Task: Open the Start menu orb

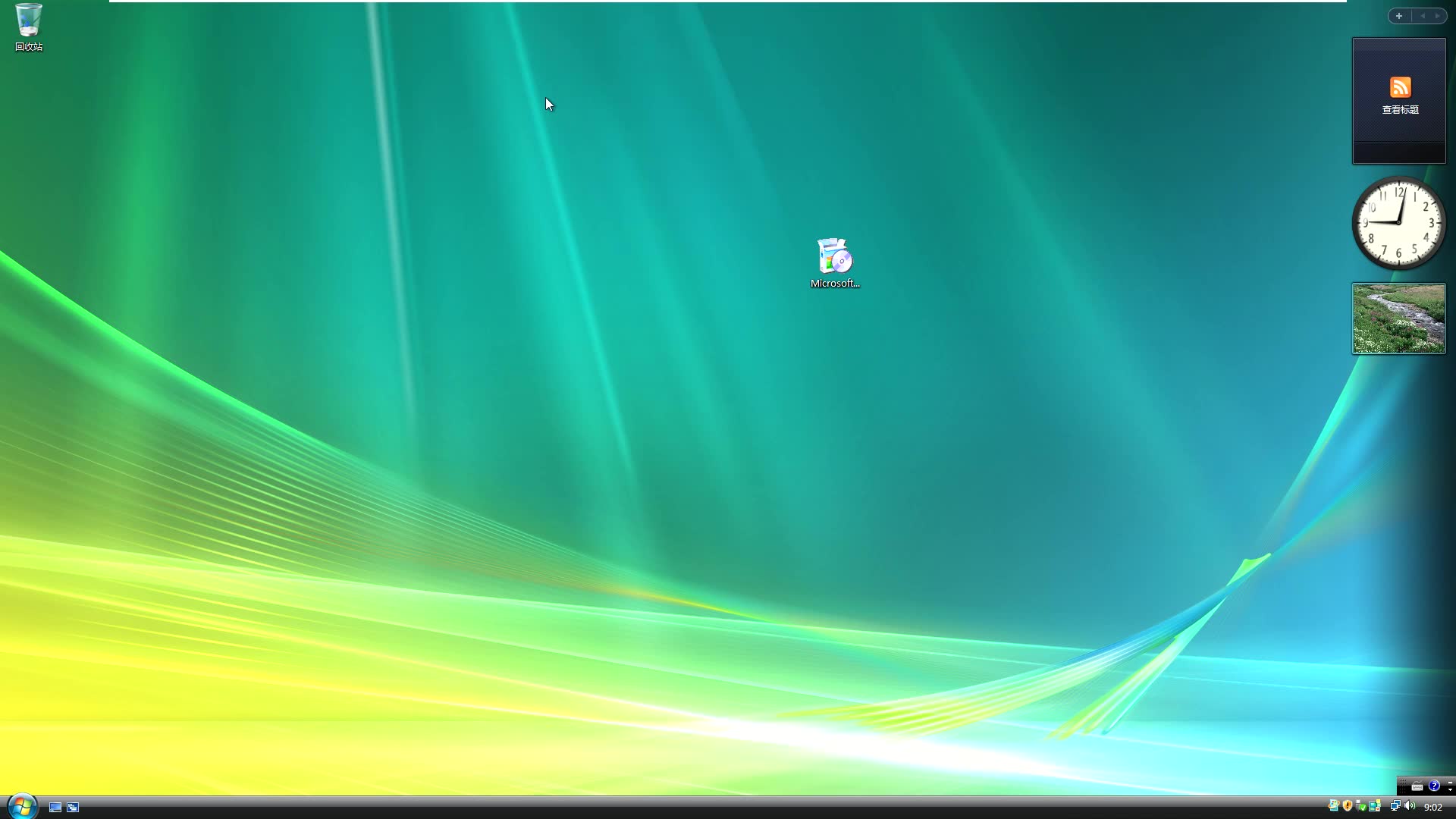Action: click(x=21, y=806)
